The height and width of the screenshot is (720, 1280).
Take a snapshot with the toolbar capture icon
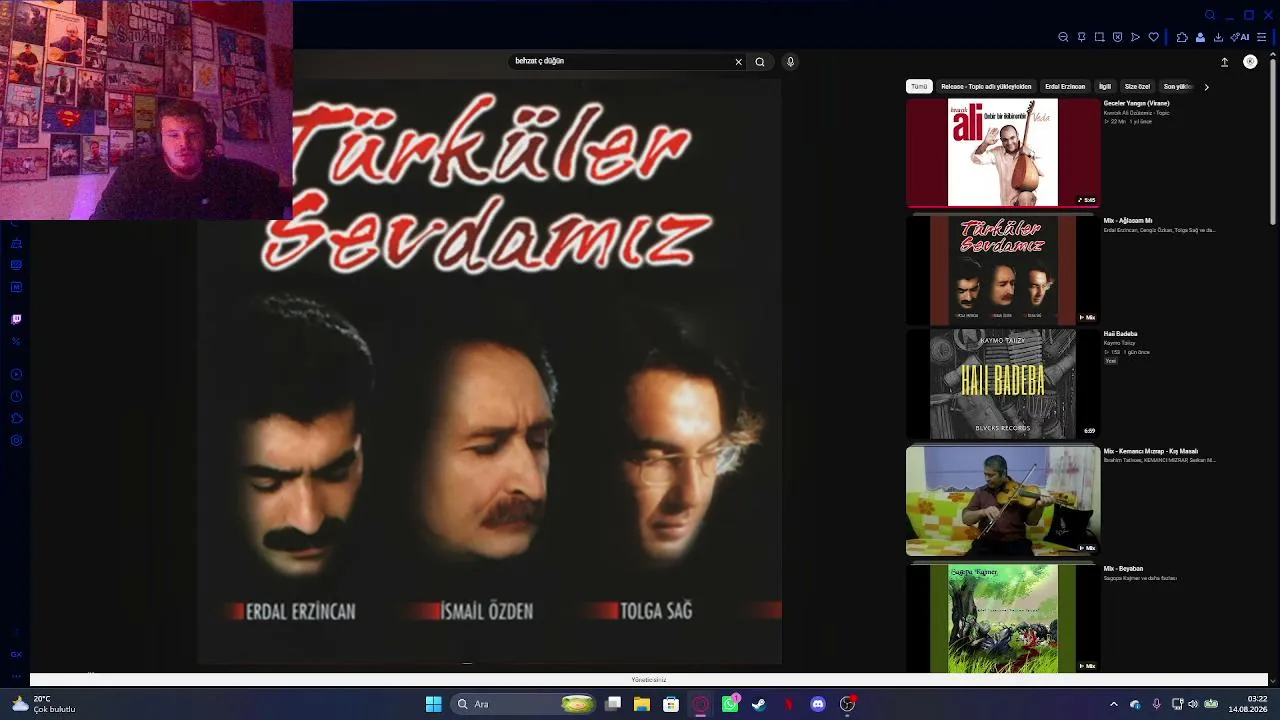1099,37
